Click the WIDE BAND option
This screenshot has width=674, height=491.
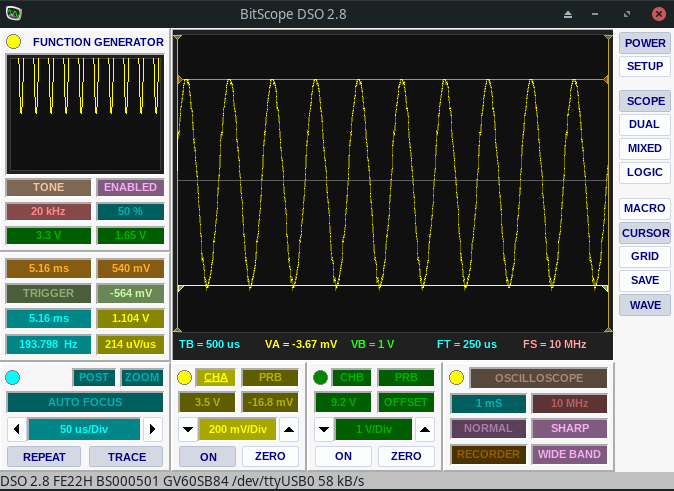[x=570, y=454]
